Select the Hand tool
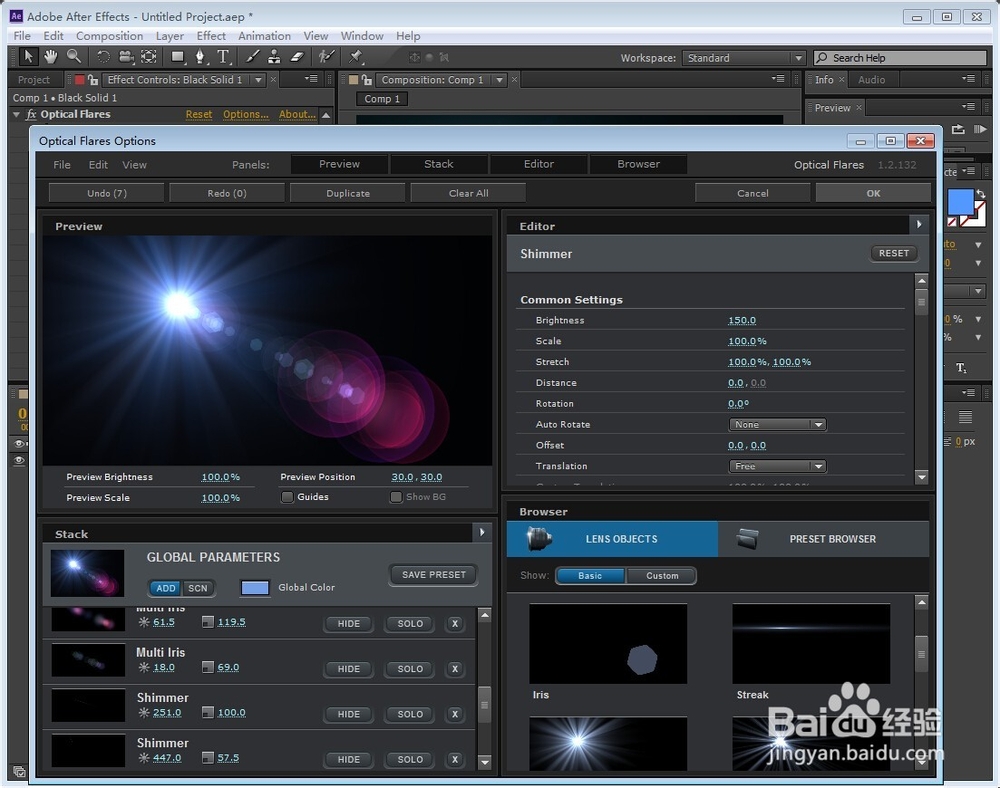This screenshot has width=1000, height=788. pyautogui.click(x=50, y=57)
